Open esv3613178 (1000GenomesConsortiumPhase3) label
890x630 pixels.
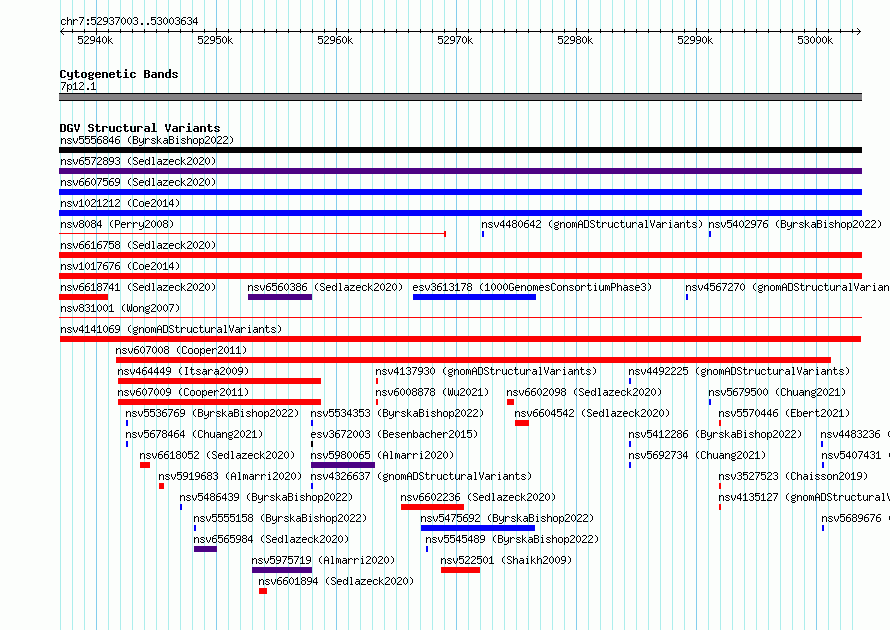tap(532, 287)
